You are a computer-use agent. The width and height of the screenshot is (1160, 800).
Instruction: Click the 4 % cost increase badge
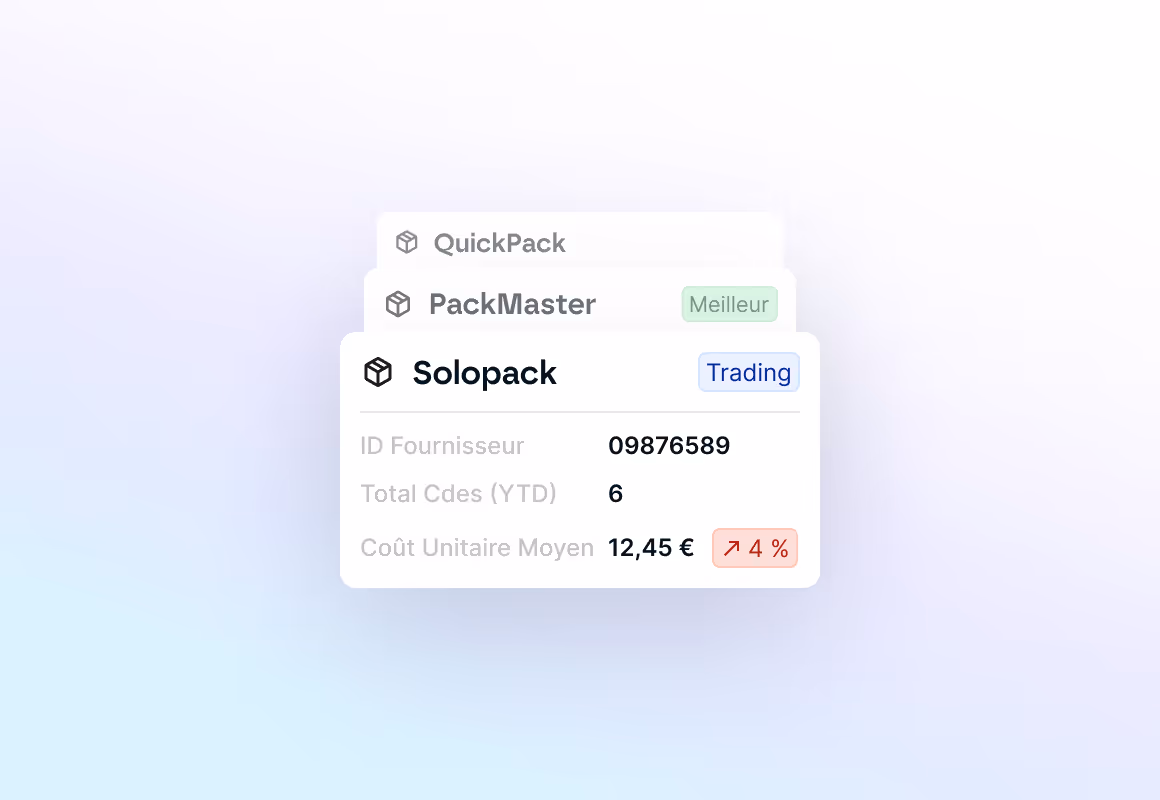pyautogui.click(x=755, y=548)
